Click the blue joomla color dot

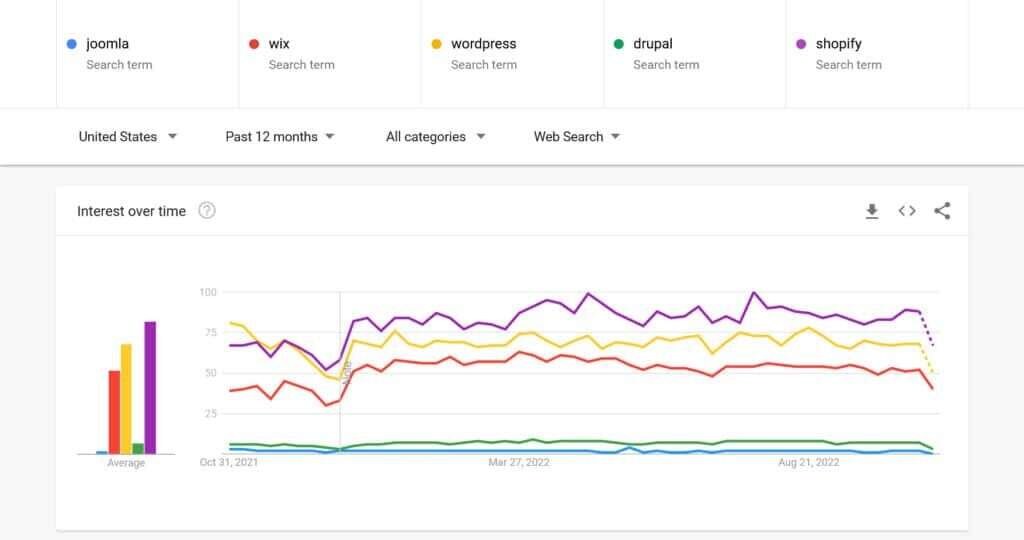click(x=71, y=44)
